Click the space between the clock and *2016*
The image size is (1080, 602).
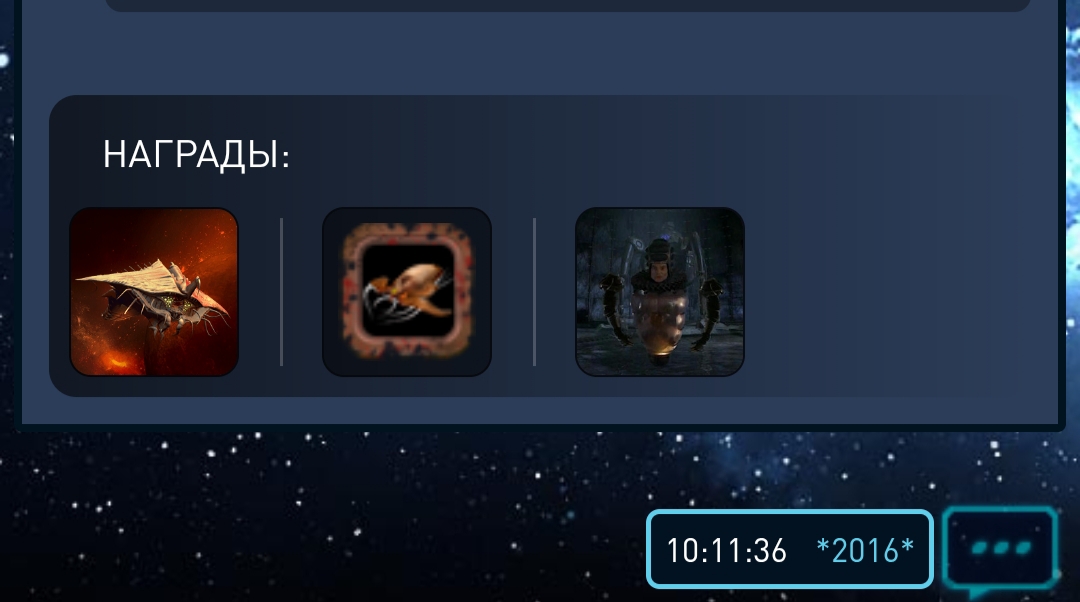(802, 550)
